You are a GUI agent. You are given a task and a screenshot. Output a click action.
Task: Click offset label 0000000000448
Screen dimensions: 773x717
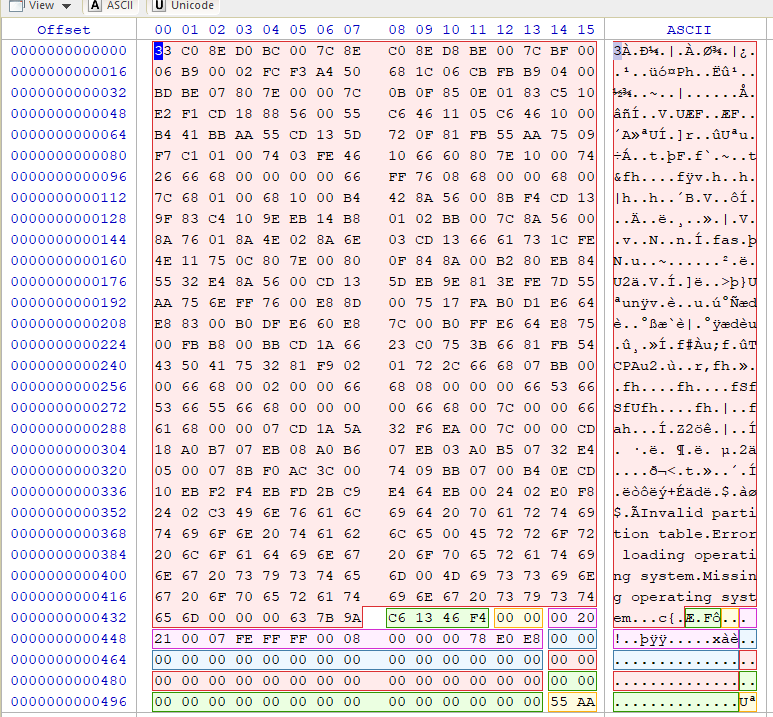[69, 639]
